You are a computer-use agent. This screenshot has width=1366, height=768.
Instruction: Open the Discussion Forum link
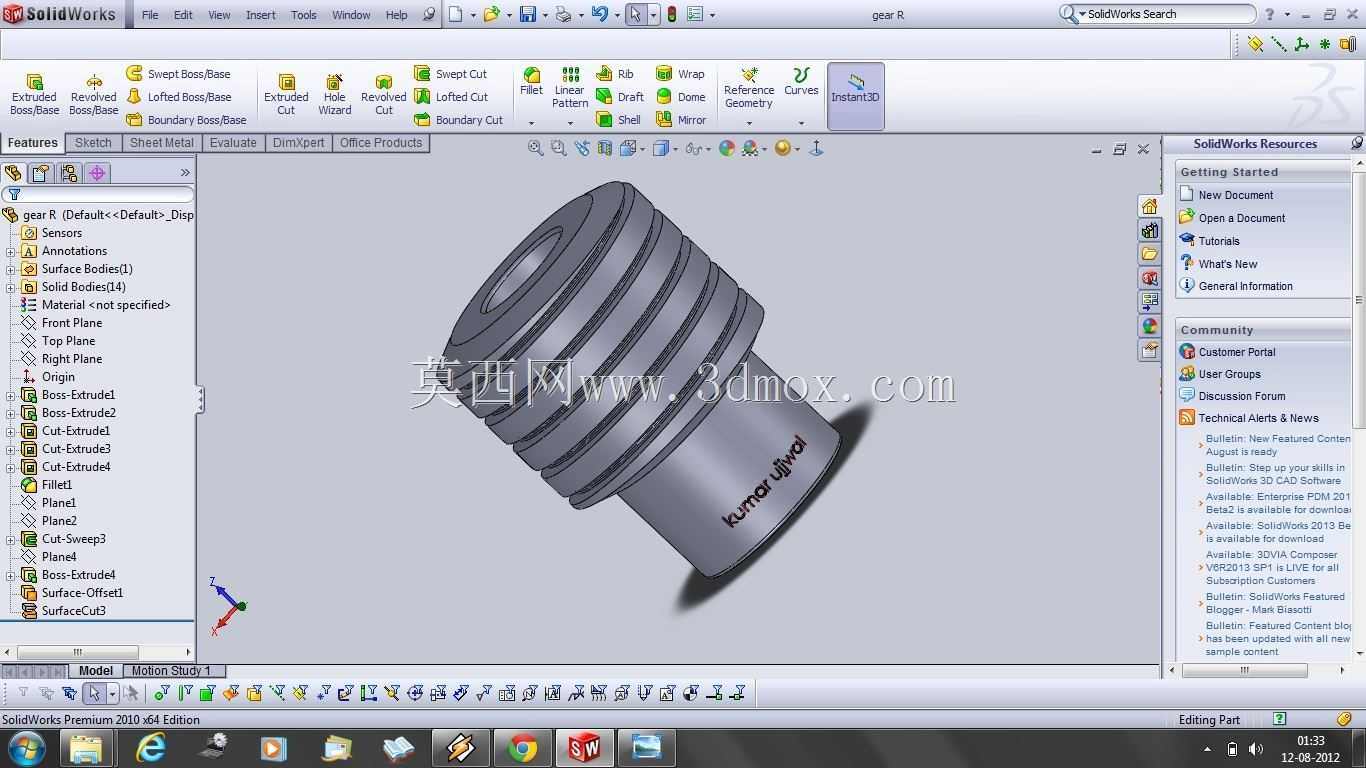1242,396
